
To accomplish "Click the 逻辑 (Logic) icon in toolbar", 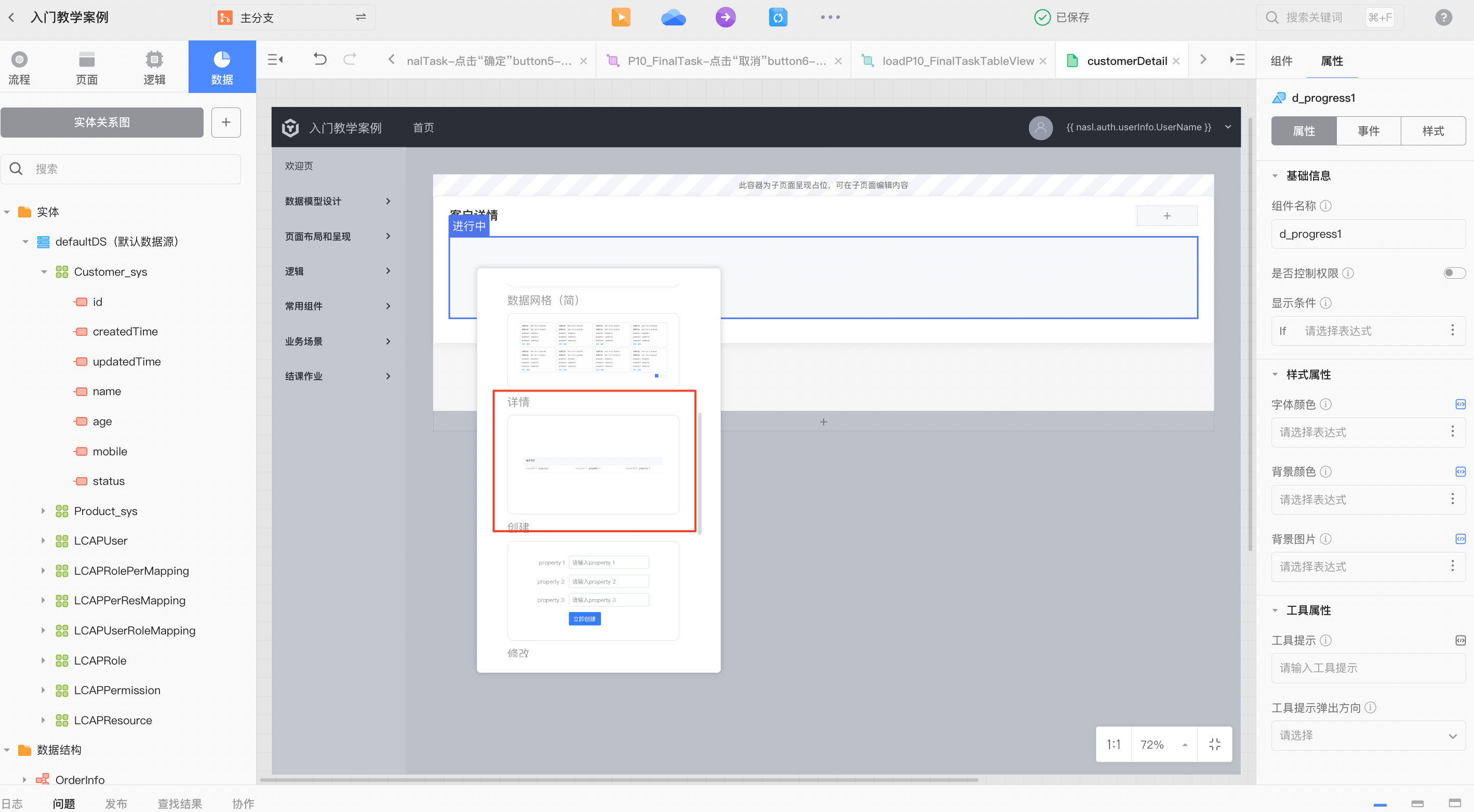I will 154,66.
